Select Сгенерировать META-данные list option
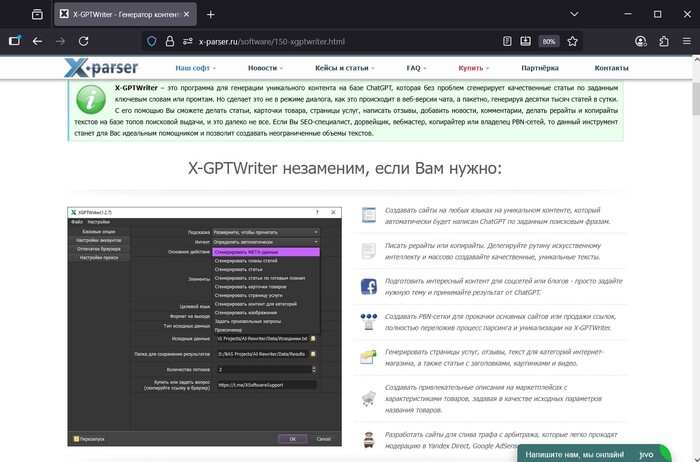This screenshot has width=700, height=462. 265,252
